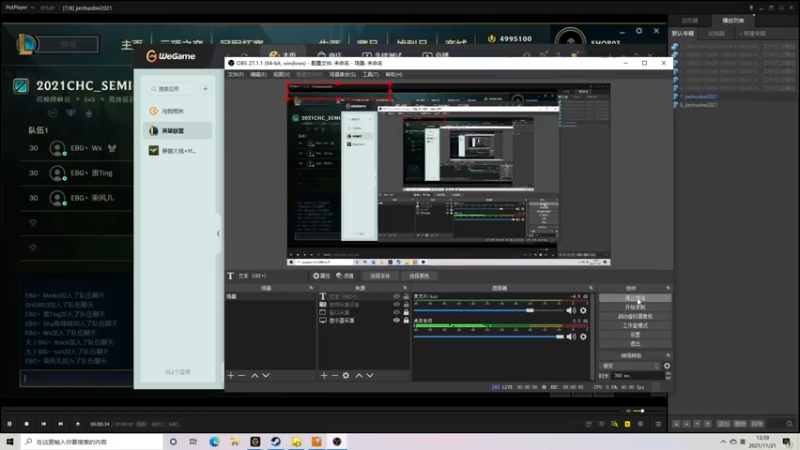Viewport: 800px width, 450px height.
Task: Move selected source down in the list
Action: click(x=370, y=376)
